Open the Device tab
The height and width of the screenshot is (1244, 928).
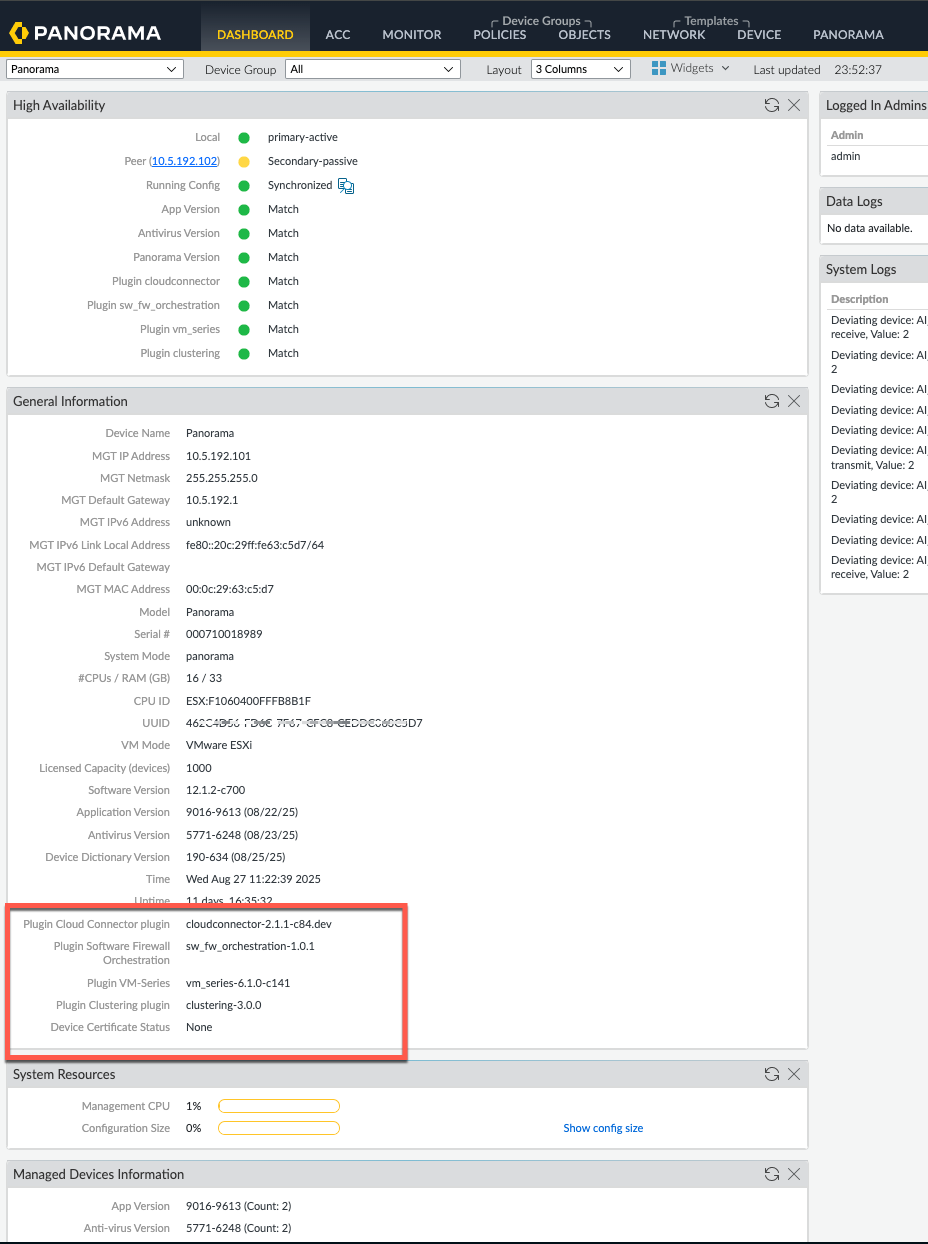tap(759, 34)
